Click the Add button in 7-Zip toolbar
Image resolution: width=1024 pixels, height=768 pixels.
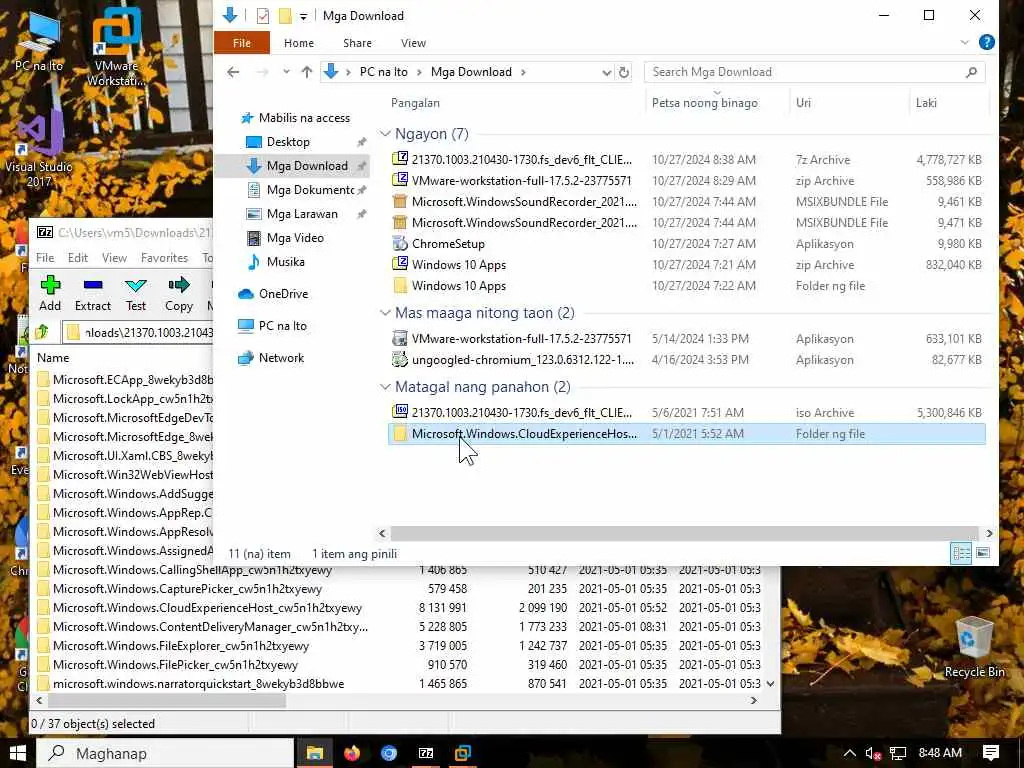coord(50,293)
